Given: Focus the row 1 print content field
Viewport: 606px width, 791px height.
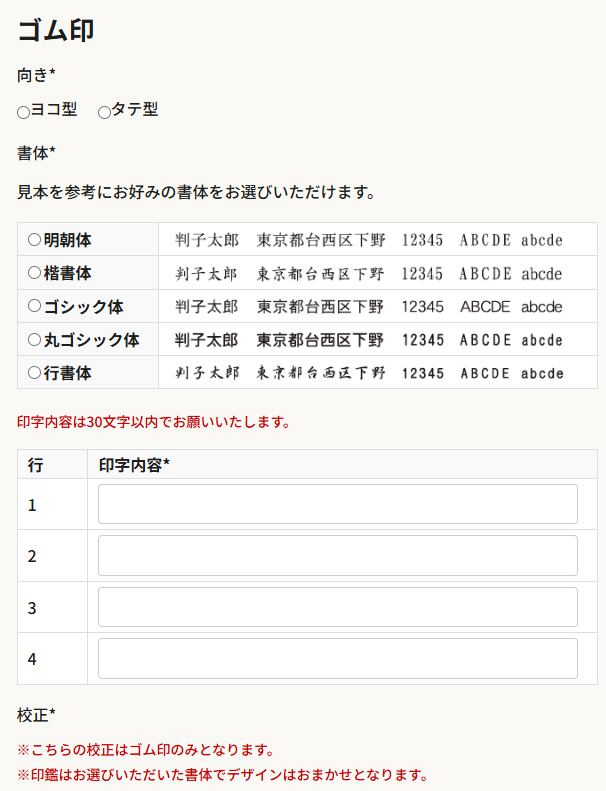Looking at the screenshot, I should (337, 504).
